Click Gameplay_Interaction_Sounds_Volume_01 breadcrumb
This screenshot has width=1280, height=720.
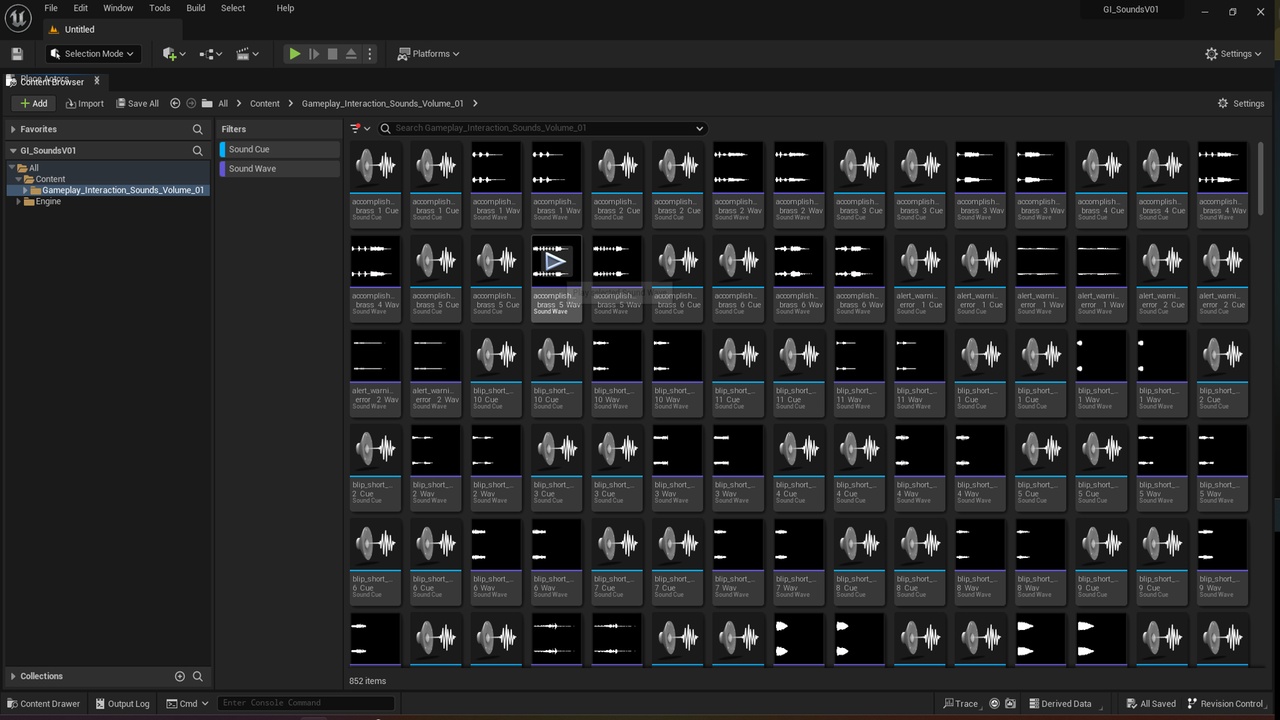[382, 103]
